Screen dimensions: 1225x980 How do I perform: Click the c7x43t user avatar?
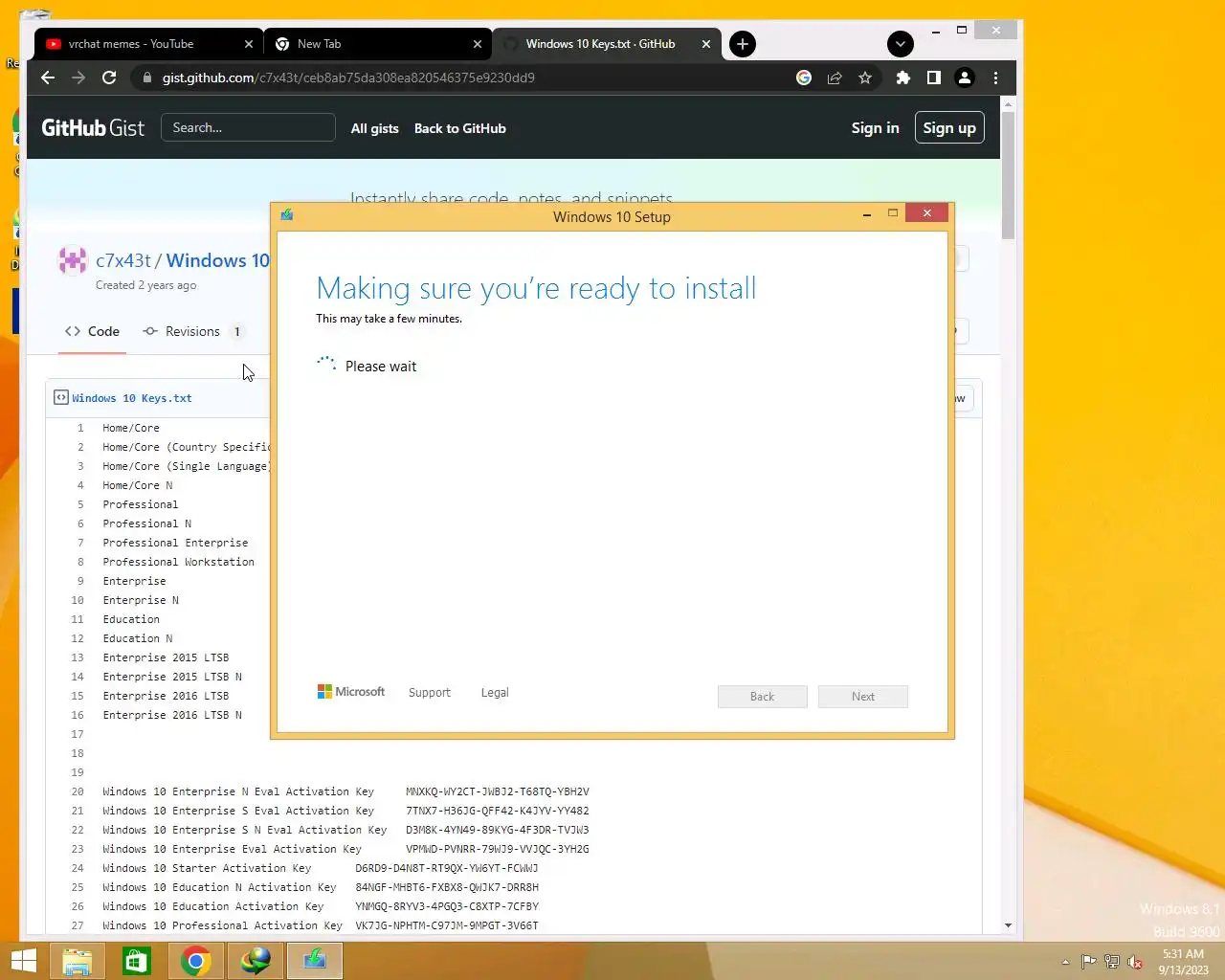coord(73,260)
